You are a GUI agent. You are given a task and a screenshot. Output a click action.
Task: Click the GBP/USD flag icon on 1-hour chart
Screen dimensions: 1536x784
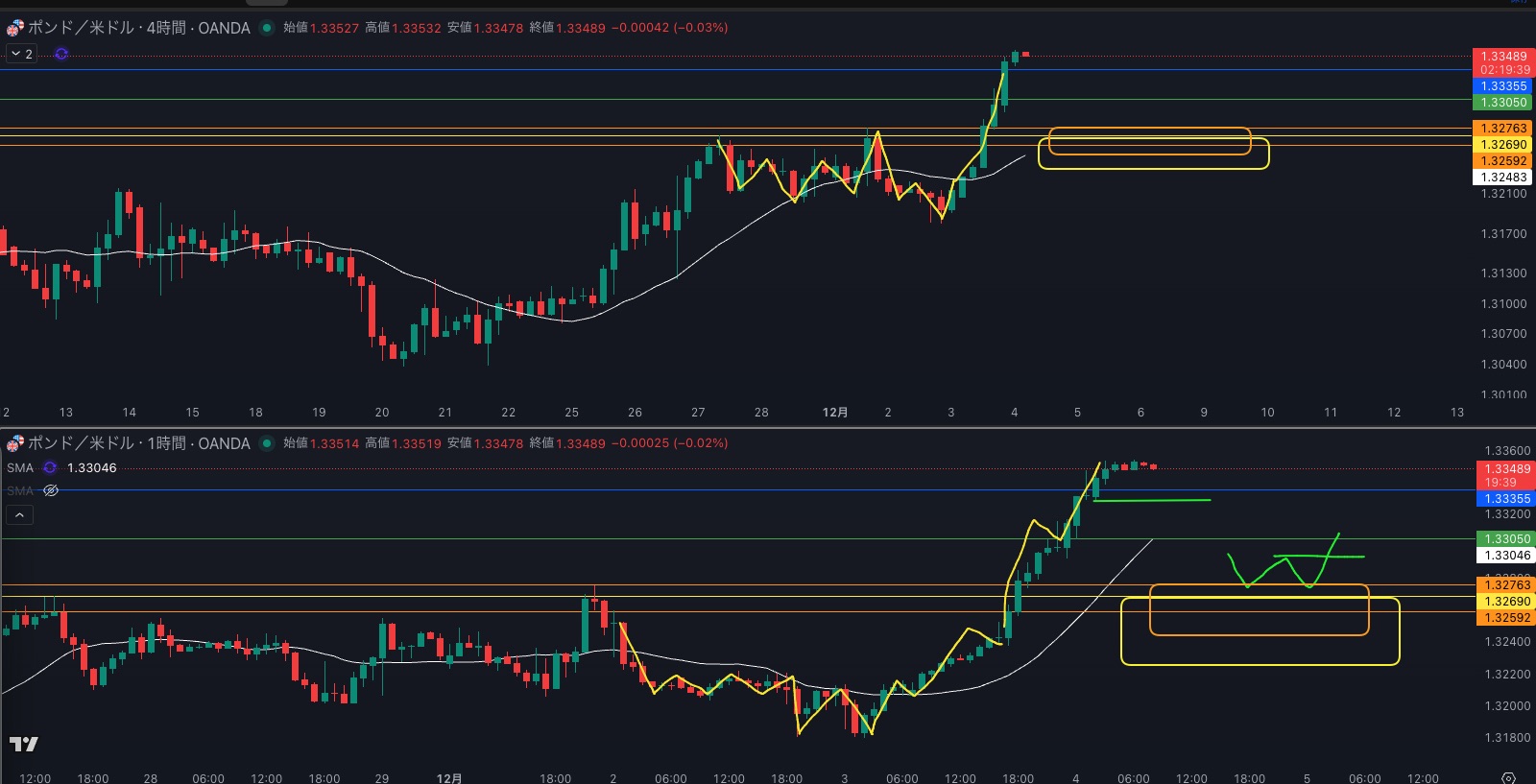tap(14, 443)
